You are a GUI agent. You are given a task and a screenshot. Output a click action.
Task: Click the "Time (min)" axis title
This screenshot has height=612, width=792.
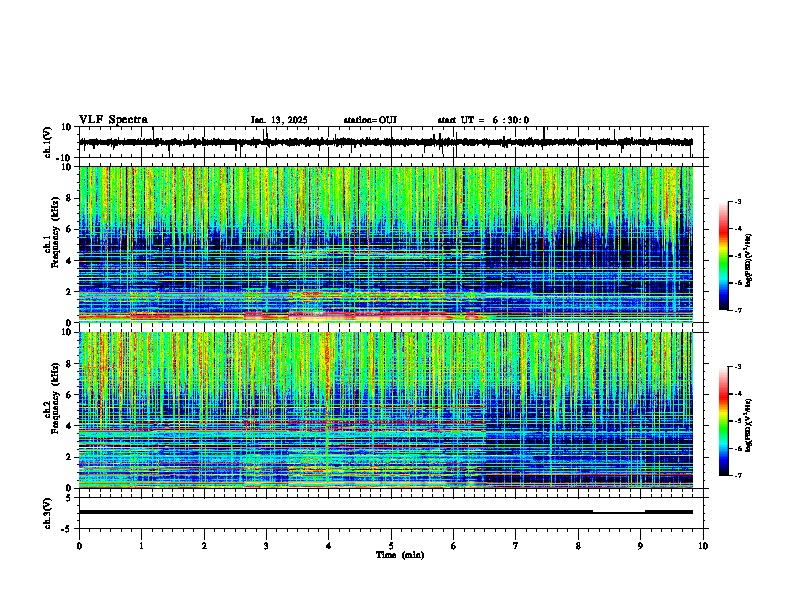(x=400, y=555)
